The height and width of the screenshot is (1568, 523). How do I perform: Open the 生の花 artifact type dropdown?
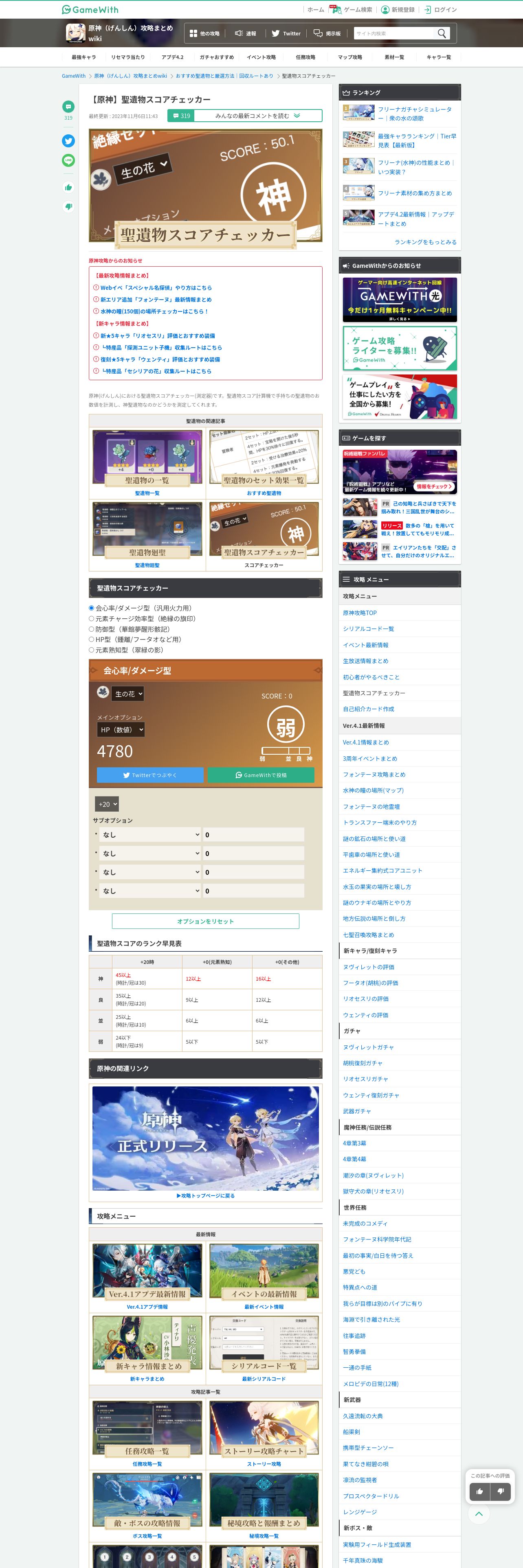[x=128, y=693]
